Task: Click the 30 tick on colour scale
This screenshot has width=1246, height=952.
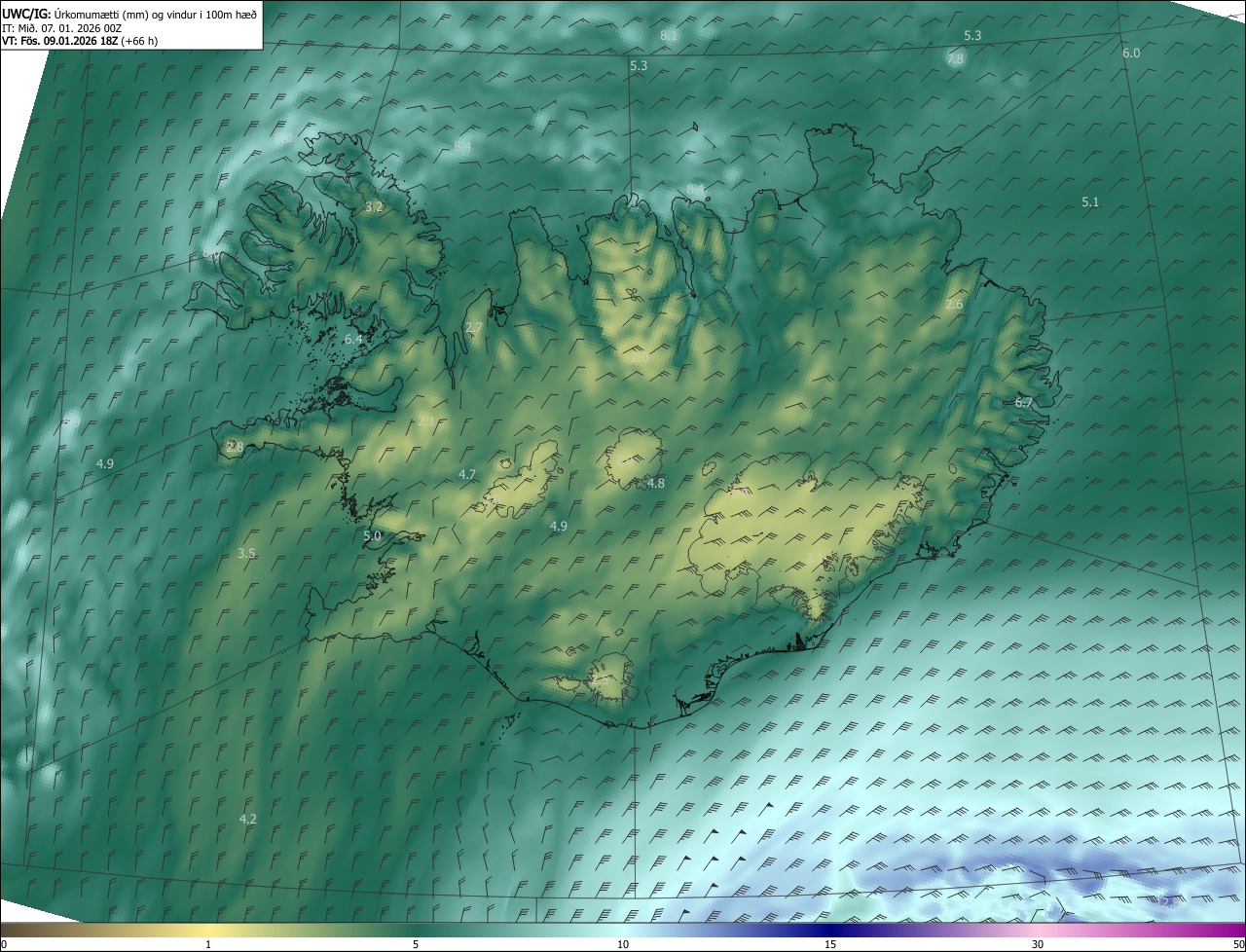Action: (x=1038, y=944)
